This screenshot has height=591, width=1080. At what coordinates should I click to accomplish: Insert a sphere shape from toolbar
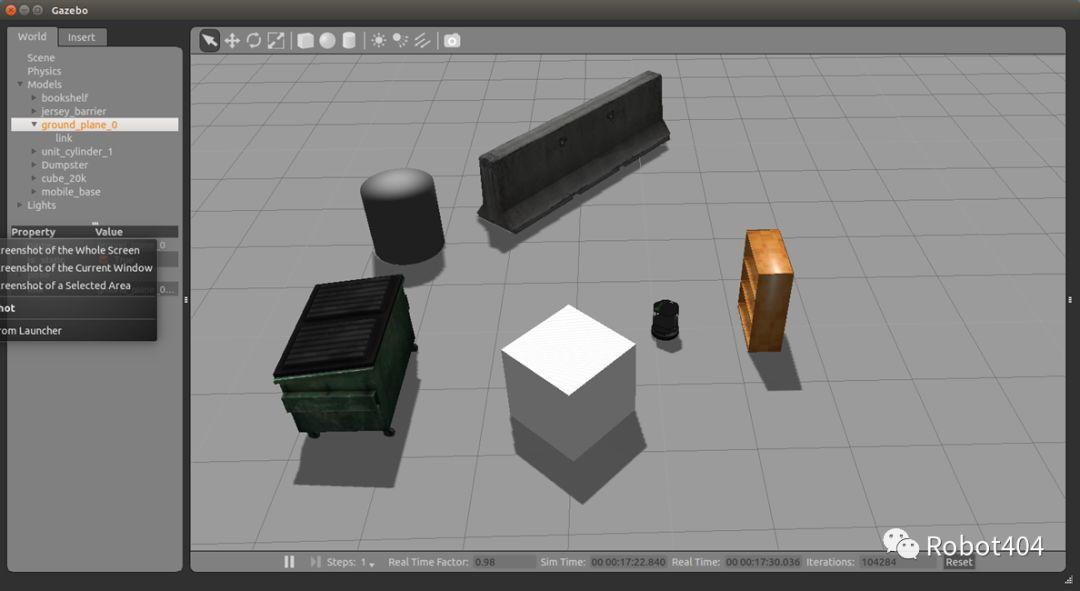point(327,41)
